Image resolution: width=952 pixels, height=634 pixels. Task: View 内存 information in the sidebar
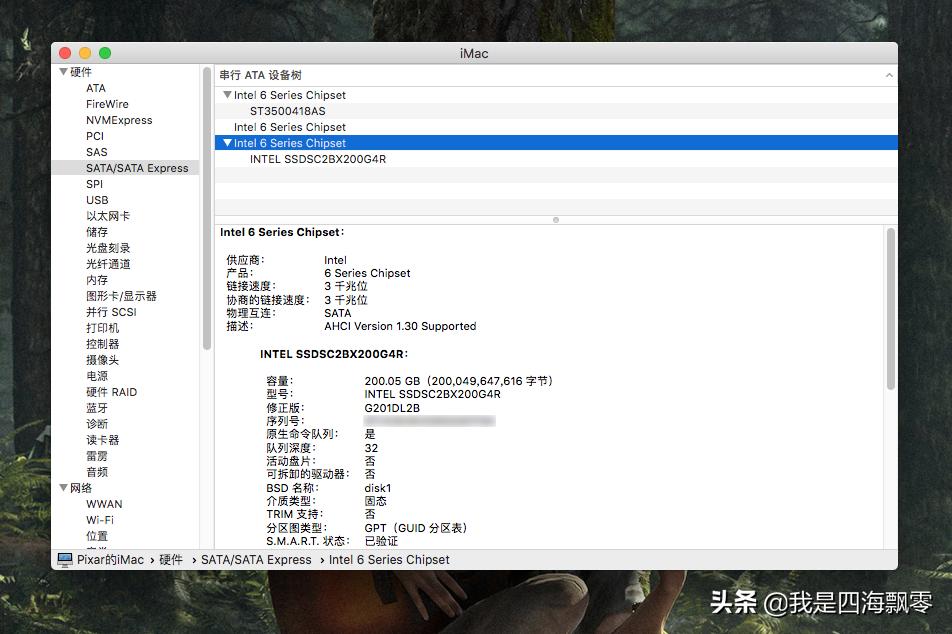coord(96,280)
